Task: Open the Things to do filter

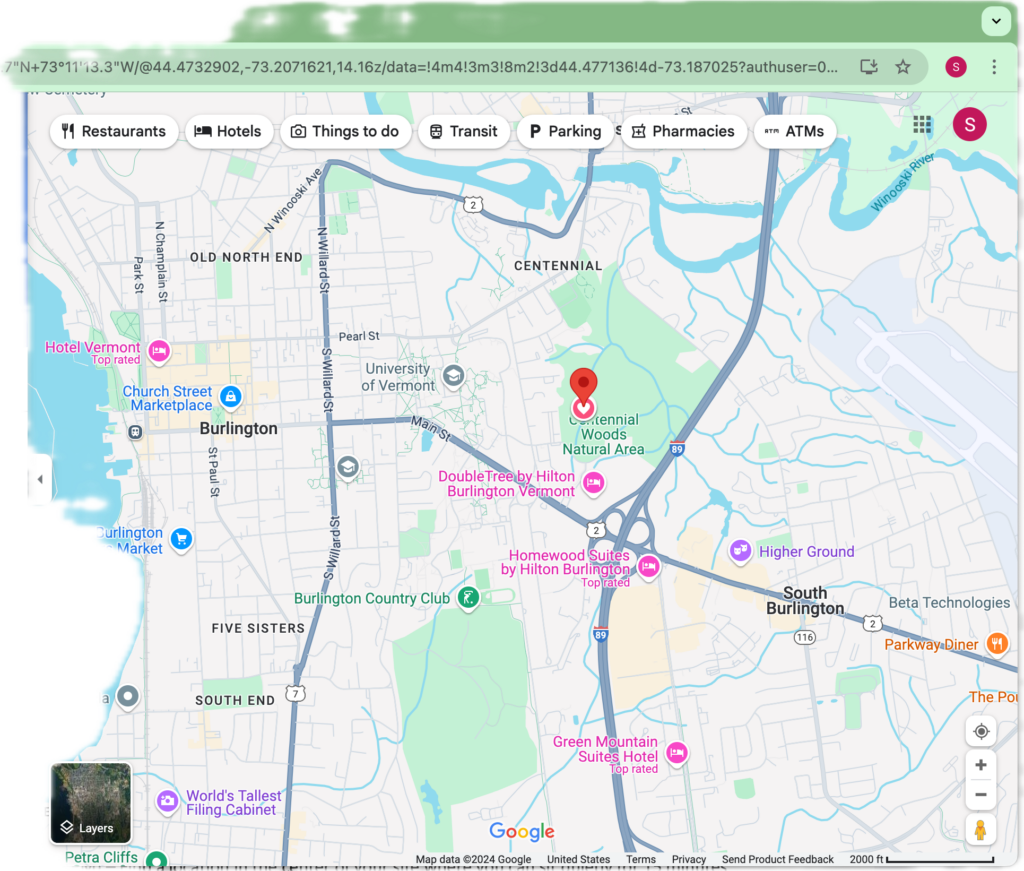Action: pos(345,131)
